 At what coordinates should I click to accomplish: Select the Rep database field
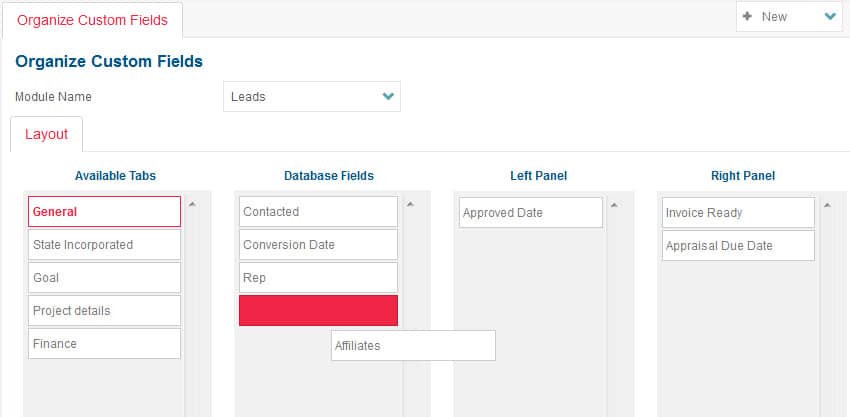point(318,278)
